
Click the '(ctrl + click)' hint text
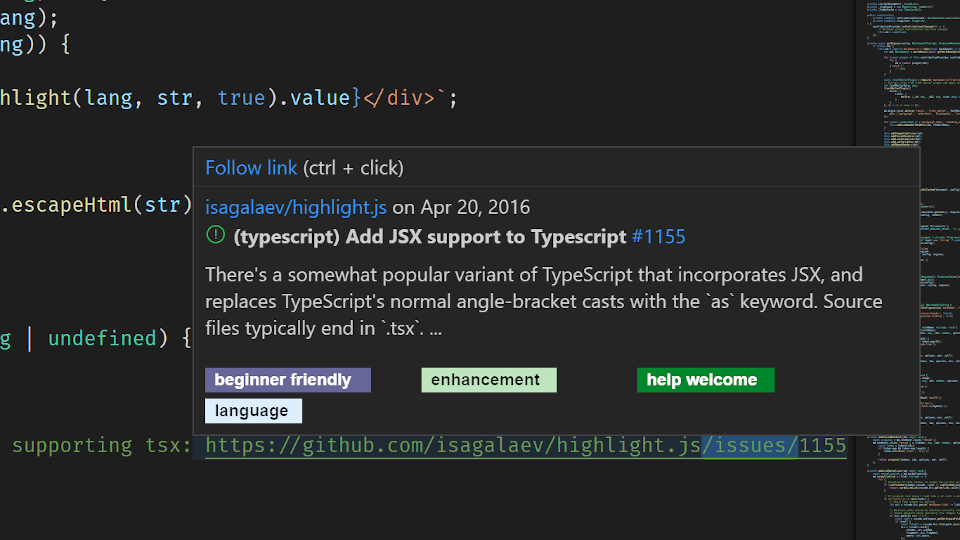click(x=353, y=168)
